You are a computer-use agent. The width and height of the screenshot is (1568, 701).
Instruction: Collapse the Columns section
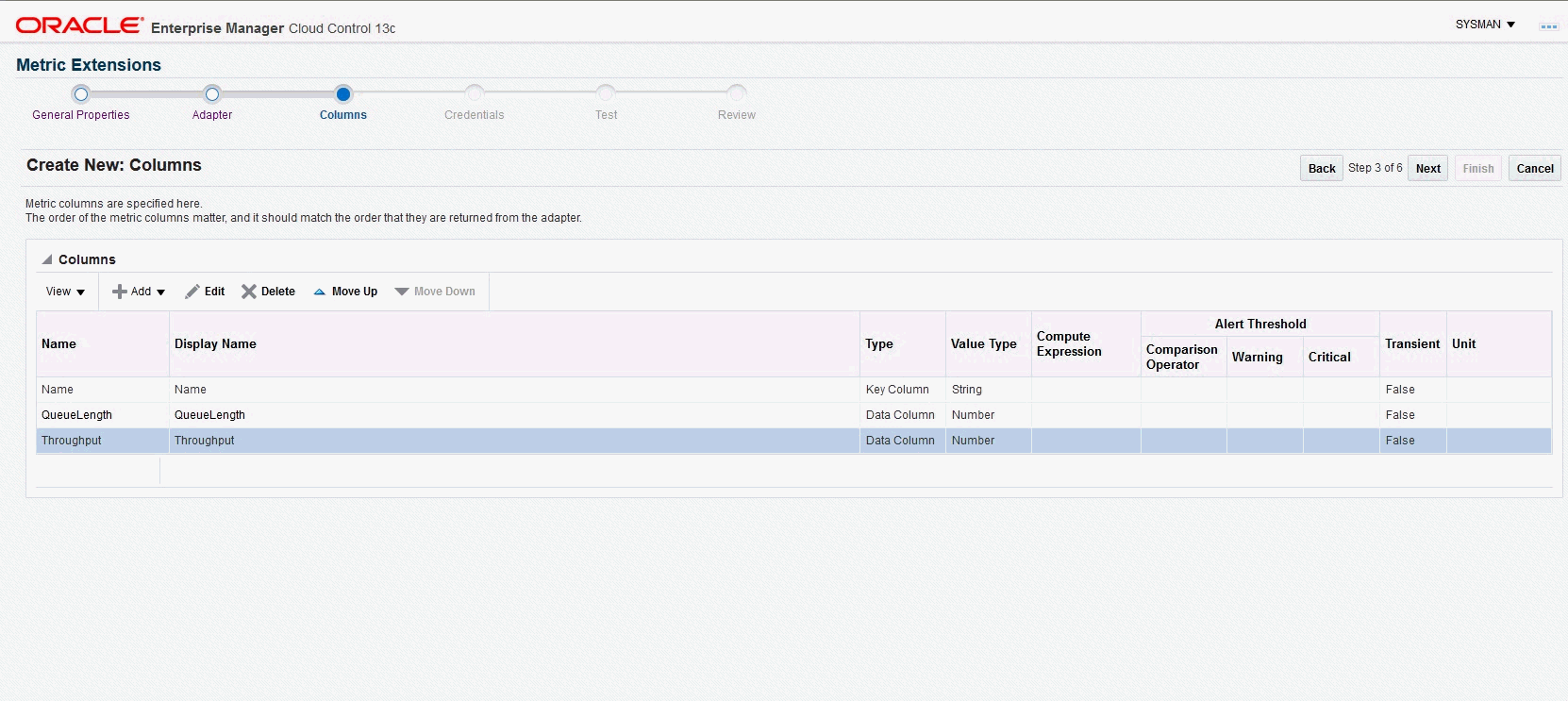pyautogui.click(x=47, y=259)
